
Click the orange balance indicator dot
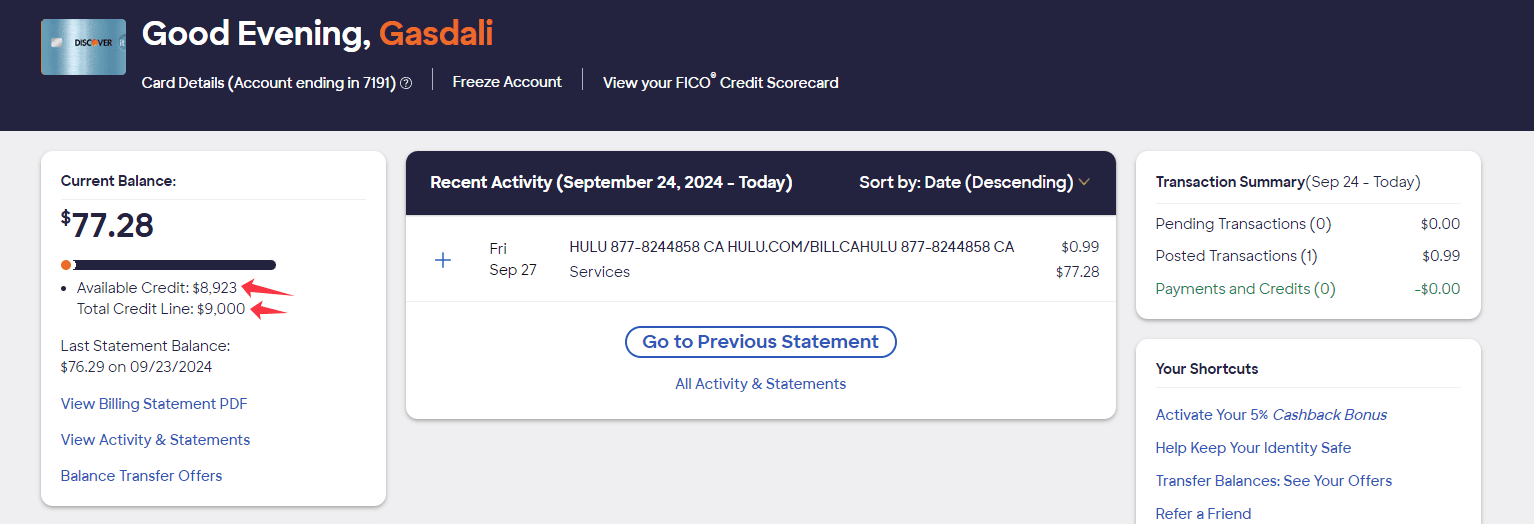pyautogui.click(x=66, y=265)
